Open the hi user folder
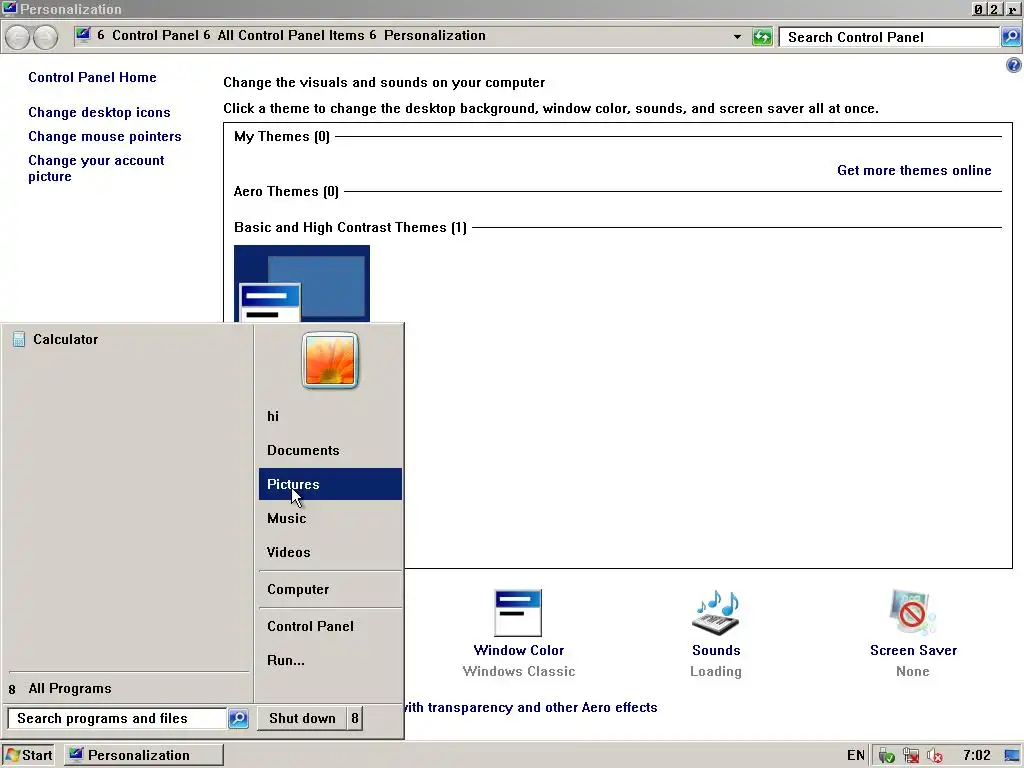 330,416
